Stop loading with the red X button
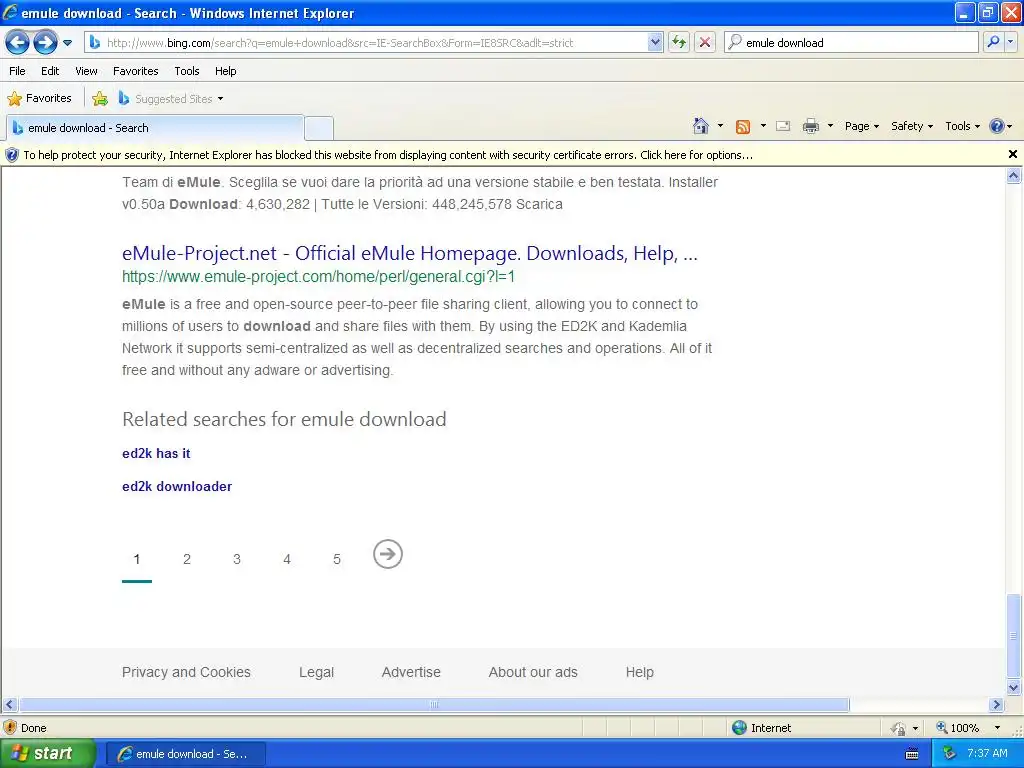Screen dimensions: 1024x768 [x=705, y=42]
